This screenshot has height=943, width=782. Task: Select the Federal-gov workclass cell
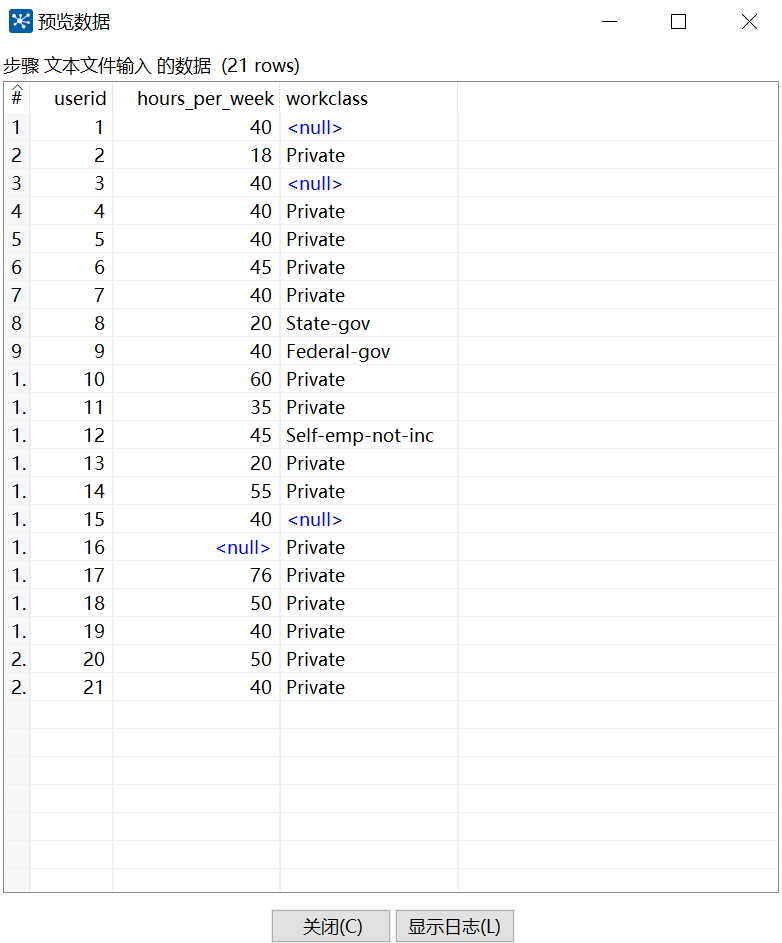(369, 351)
